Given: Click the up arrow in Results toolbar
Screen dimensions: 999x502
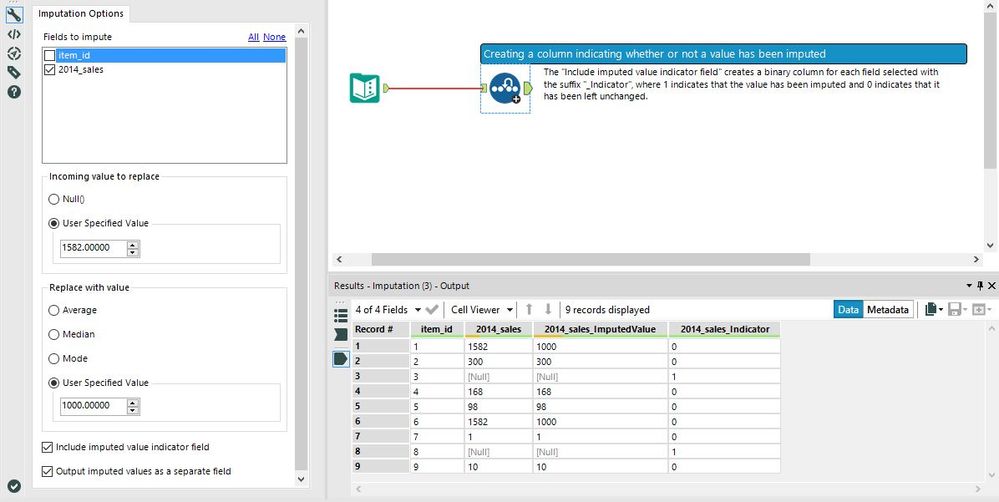Looking at the screenshot, I should [x=529, y=310].
